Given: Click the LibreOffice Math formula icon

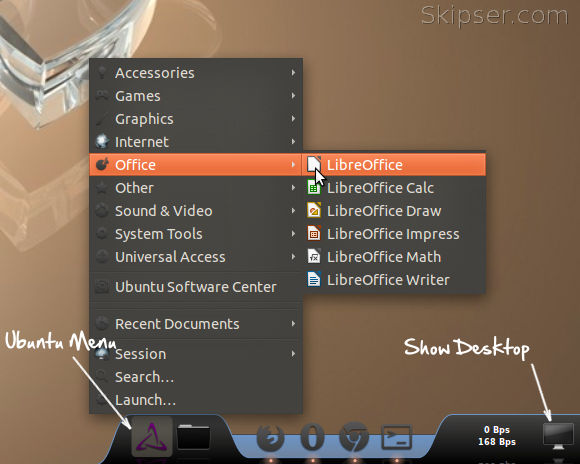Looking at the screenshot, I should (x=314, y=256).
